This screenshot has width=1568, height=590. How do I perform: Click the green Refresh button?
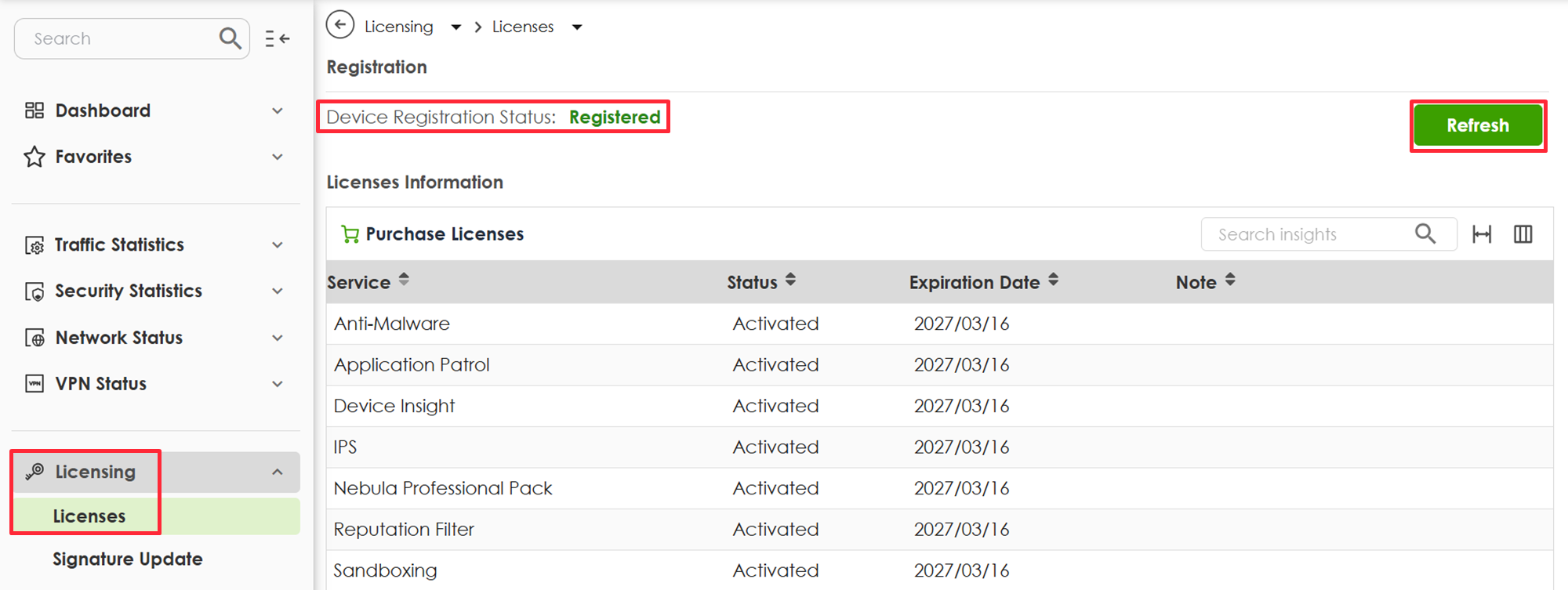coord(1477,125)
